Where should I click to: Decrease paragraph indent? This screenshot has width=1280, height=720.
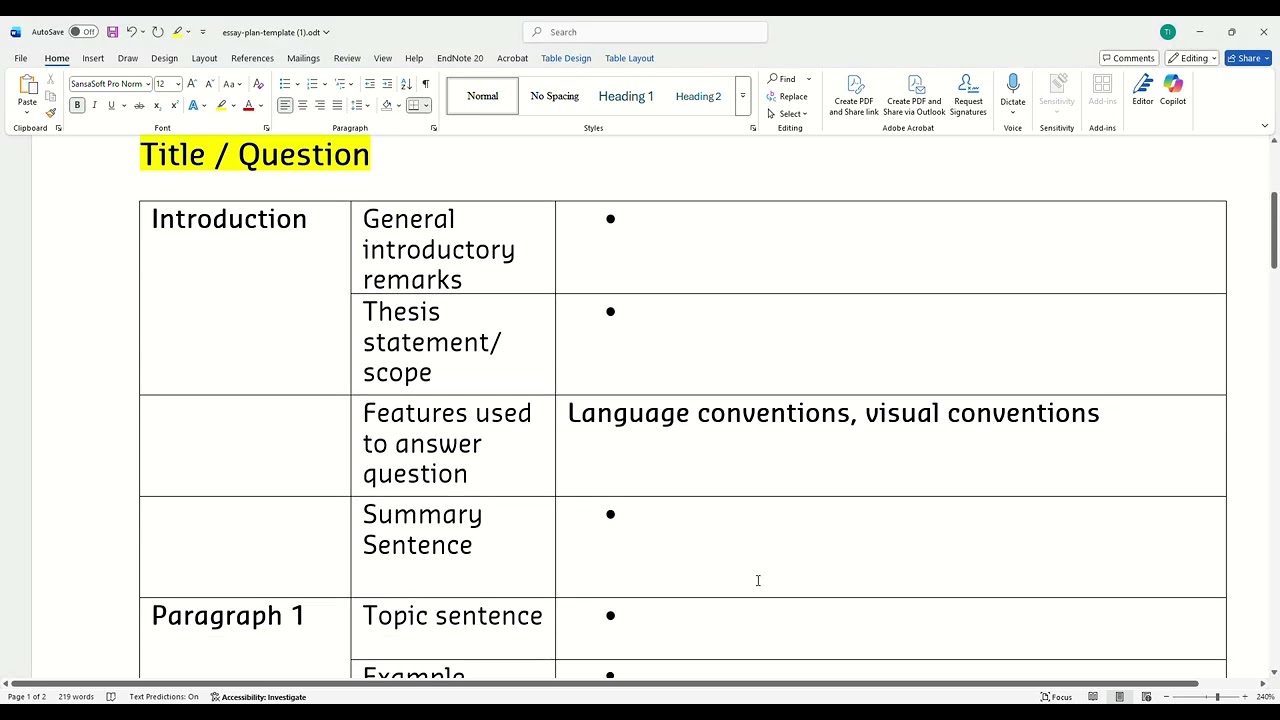coord(370,84)
